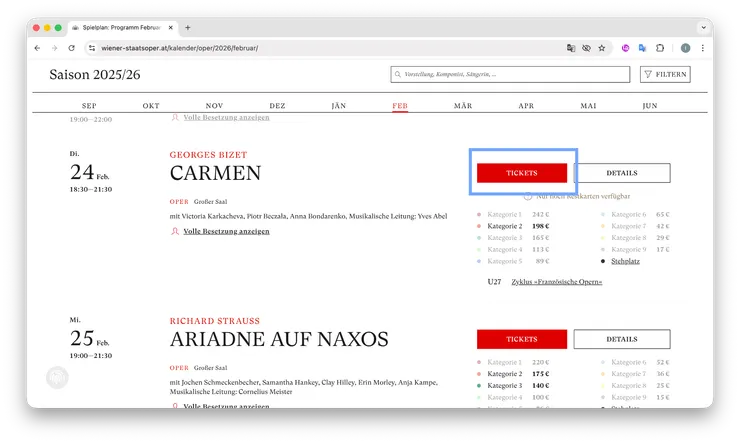
Task: Click the info icon beside Restkarten notice
Action: click(x=528, y=196)
